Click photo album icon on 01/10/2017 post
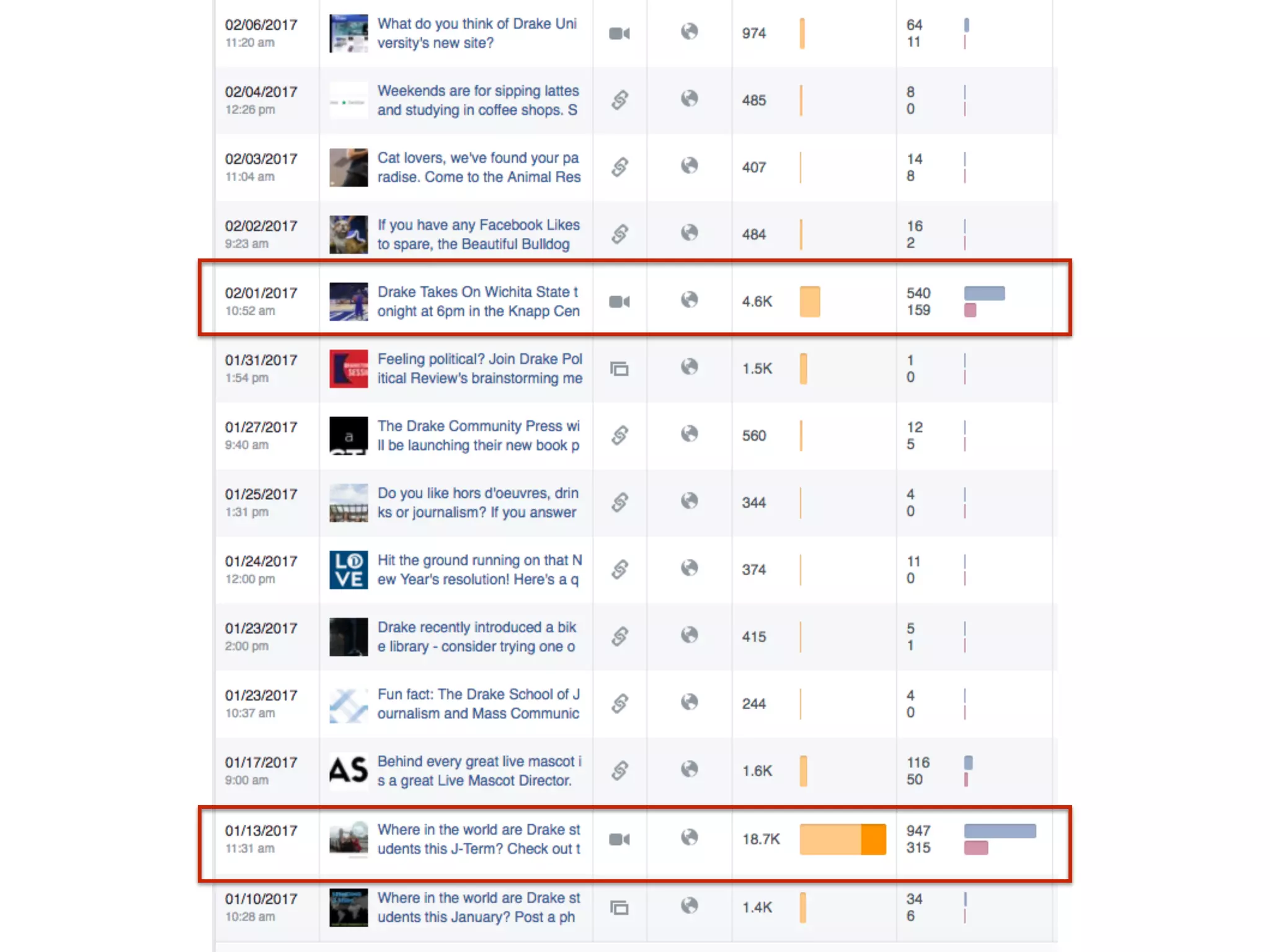Viewport: 1270px width, 952px height. click(x=619, y=907)
